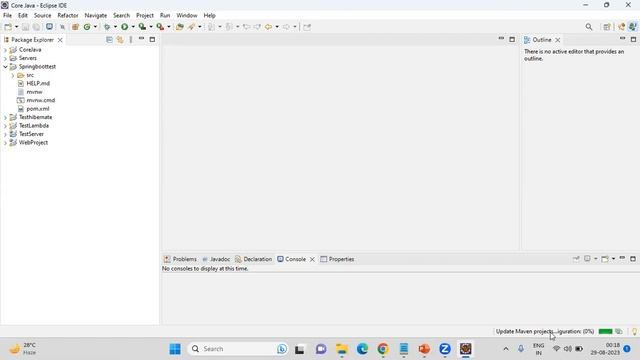Open Microsoft Edge from the taskbar
Image resolution: width=640 pixels, height=360 pixels.
(362, 349)
